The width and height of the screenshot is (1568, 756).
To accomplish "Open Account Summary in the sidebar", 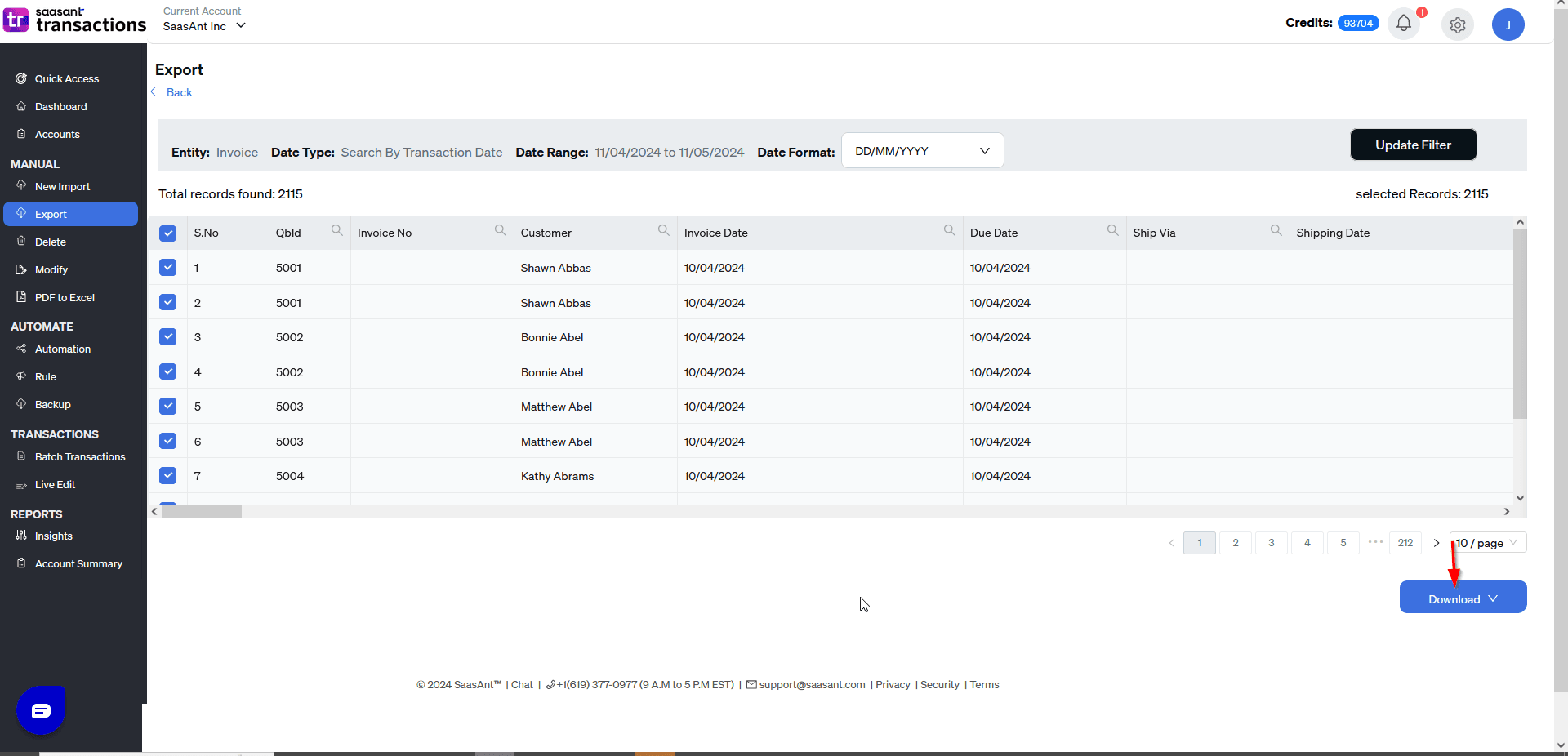I will click(78, 564).
